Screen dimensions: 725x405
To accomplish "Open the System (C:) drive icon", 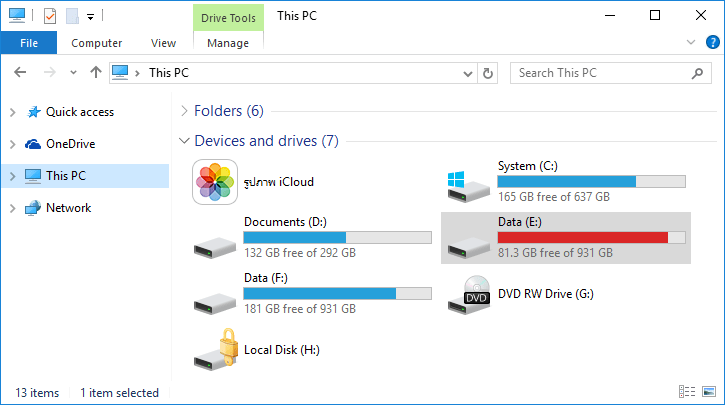I will [x=468, y=182].
